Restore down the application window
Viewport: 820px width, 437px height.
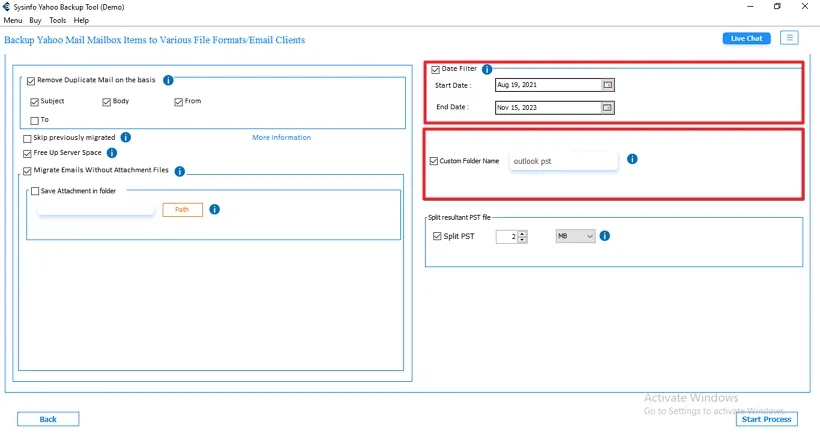pyautogui.click(x=777, y=6)
